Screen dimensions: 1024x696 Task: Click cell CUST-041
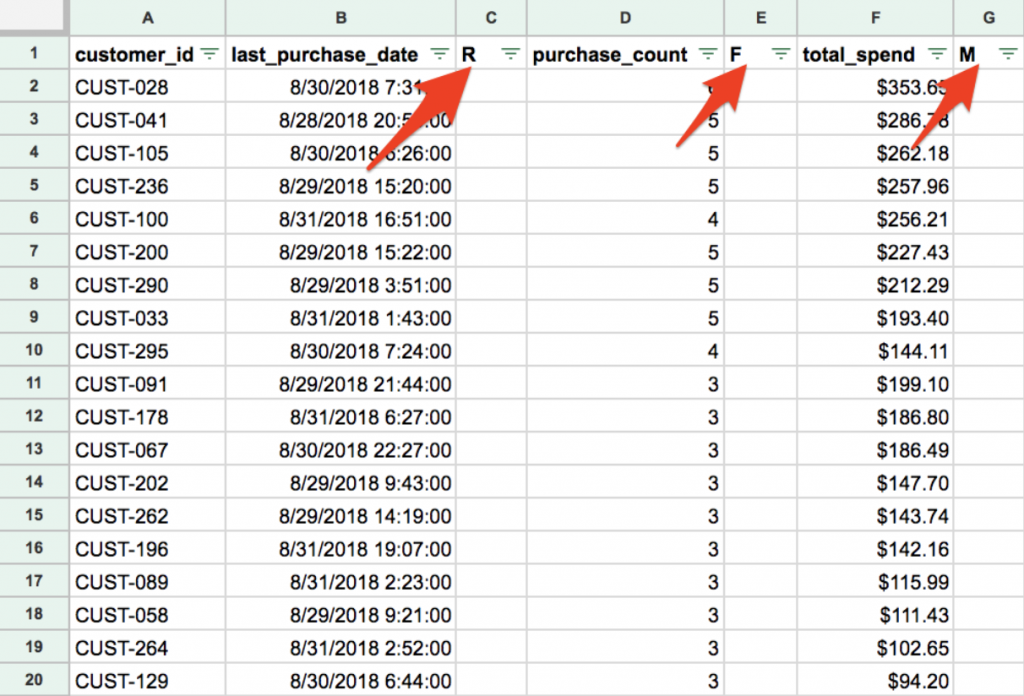[148, 119]
